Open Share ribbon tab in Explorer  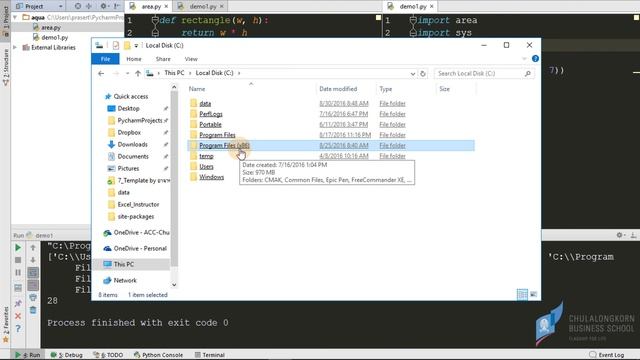click(163, 59)
